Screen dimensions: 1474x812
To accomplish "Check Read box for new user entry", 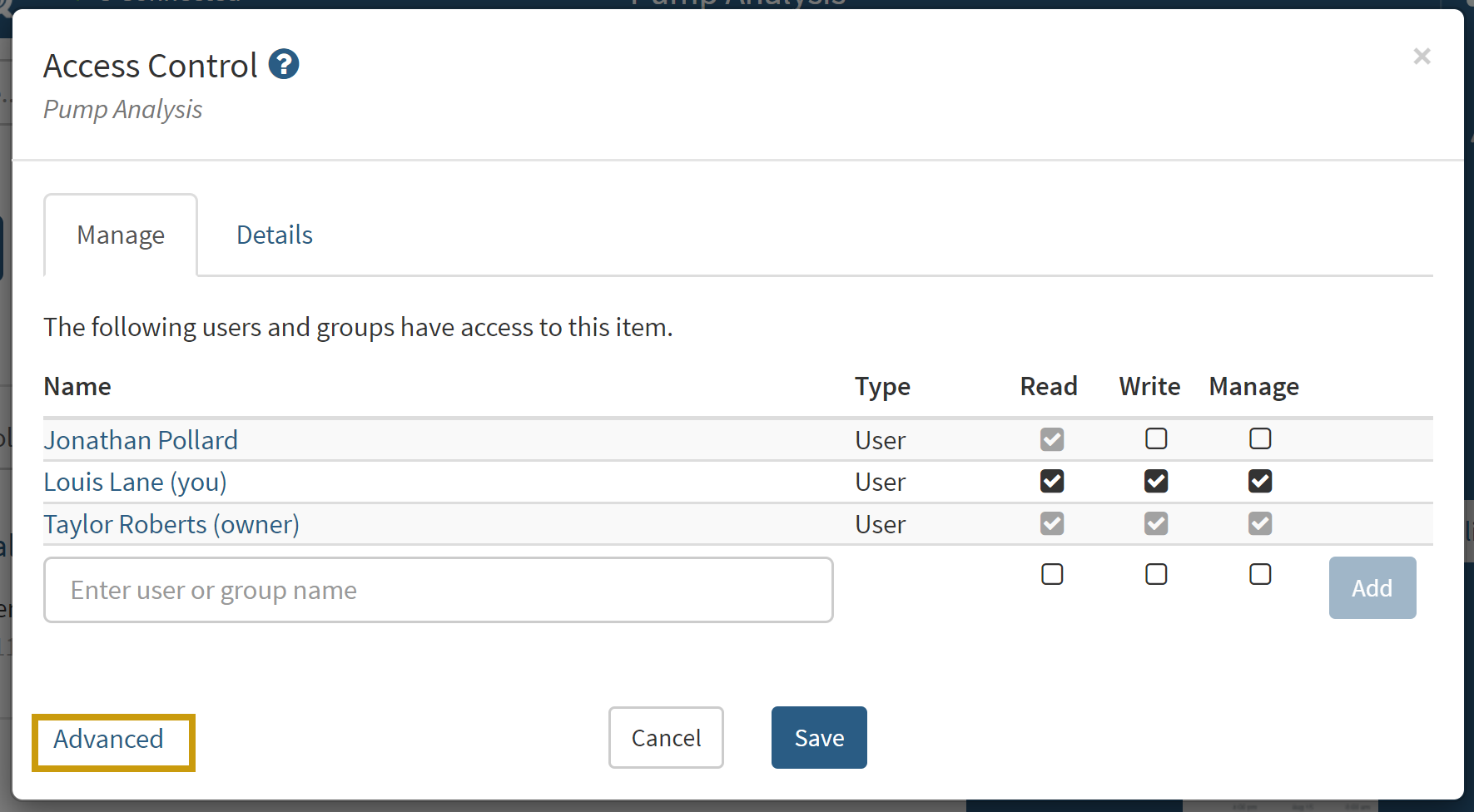I will pyautogui.click(x=1052, y=574).
